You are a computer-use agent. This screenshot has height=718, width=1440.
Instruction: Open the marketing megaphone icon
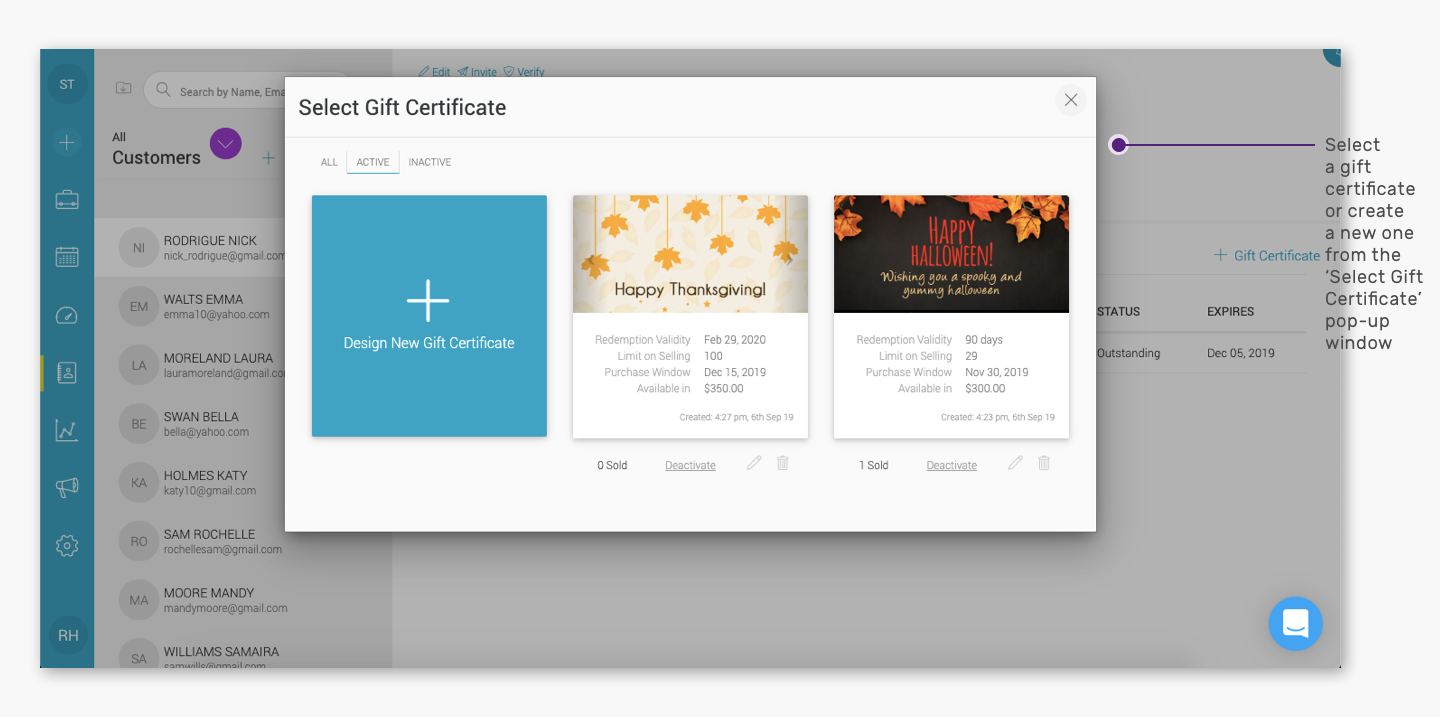click(x=67, y=487)
